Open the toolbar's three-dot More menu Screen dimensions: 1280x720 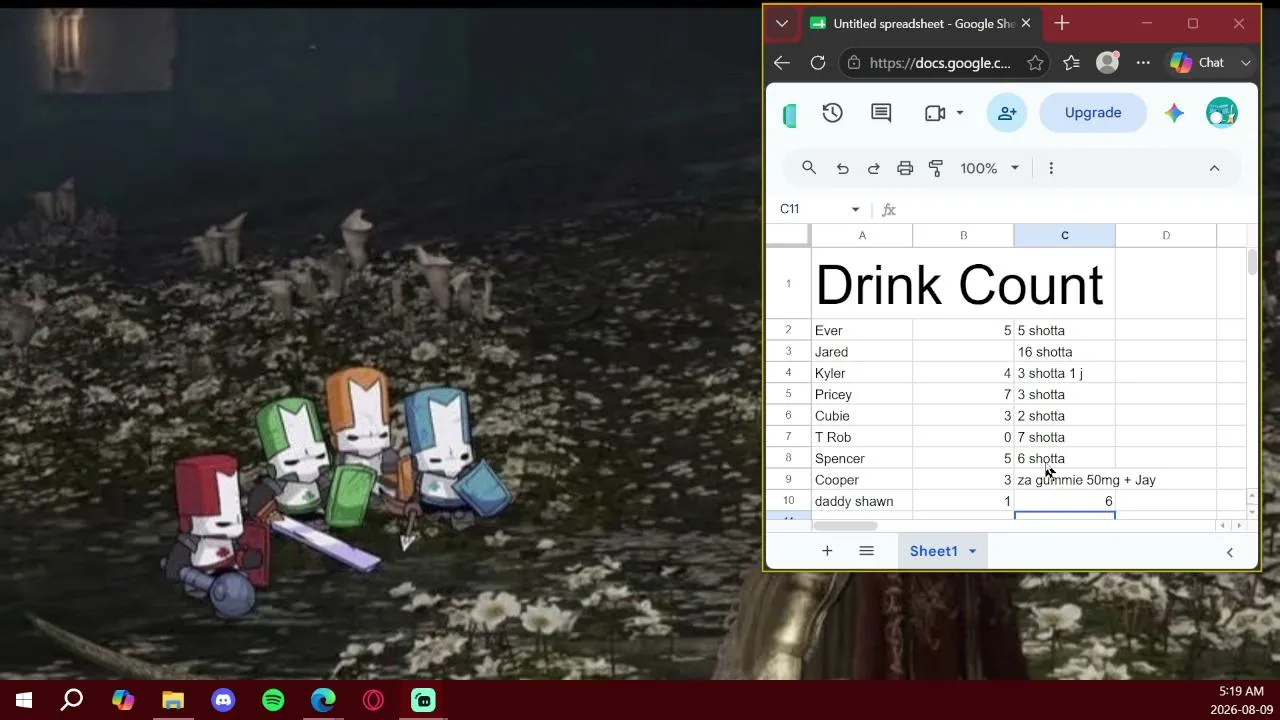coord(1051,168)
